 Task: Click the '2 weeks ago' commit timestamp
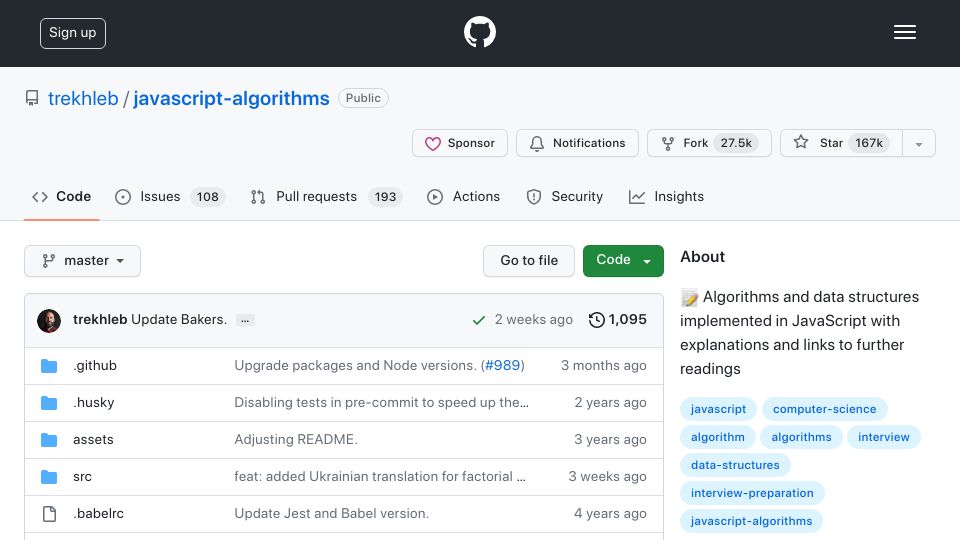533,320
